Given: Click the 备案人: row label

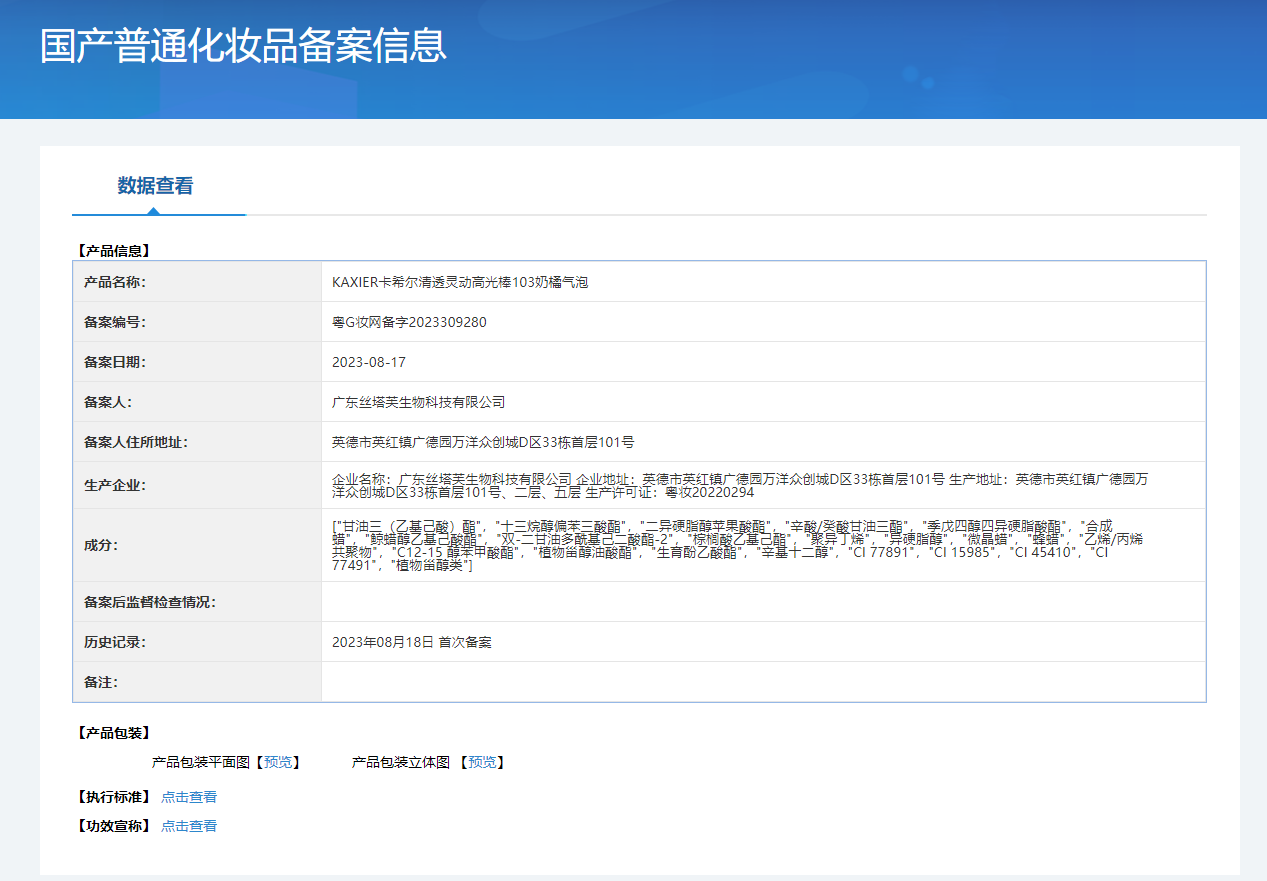Looking at the screenshot, I should [x=108, y=402].
